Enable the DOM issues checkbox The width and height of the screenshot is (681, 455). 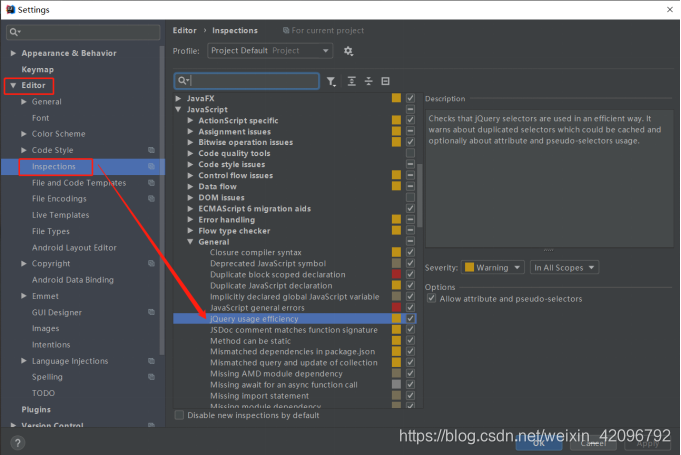[410, 197]
